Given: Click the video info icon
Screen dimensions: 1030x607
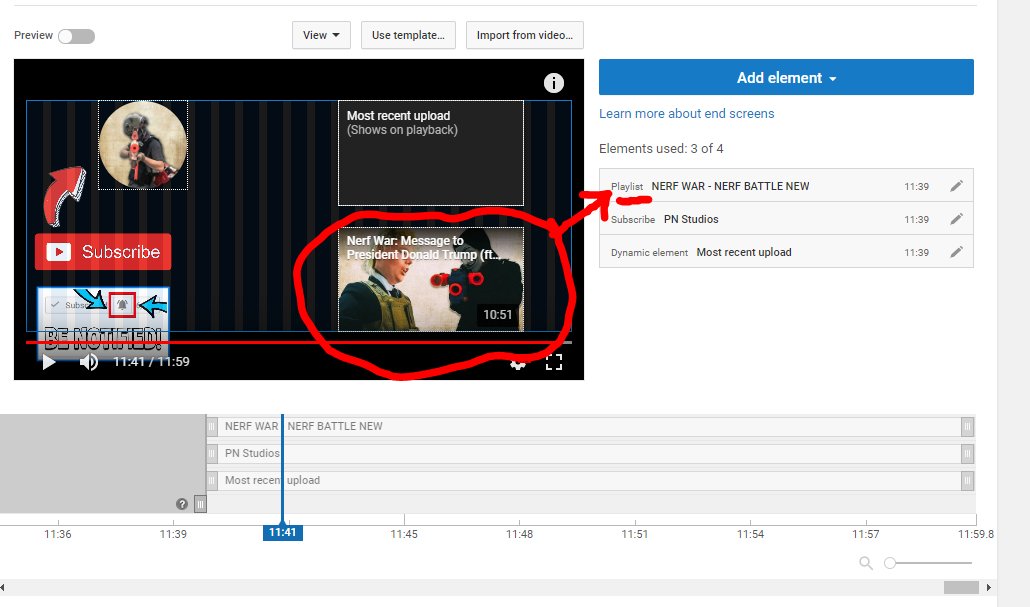Looking at the screenshot, I should pos(554,83).
